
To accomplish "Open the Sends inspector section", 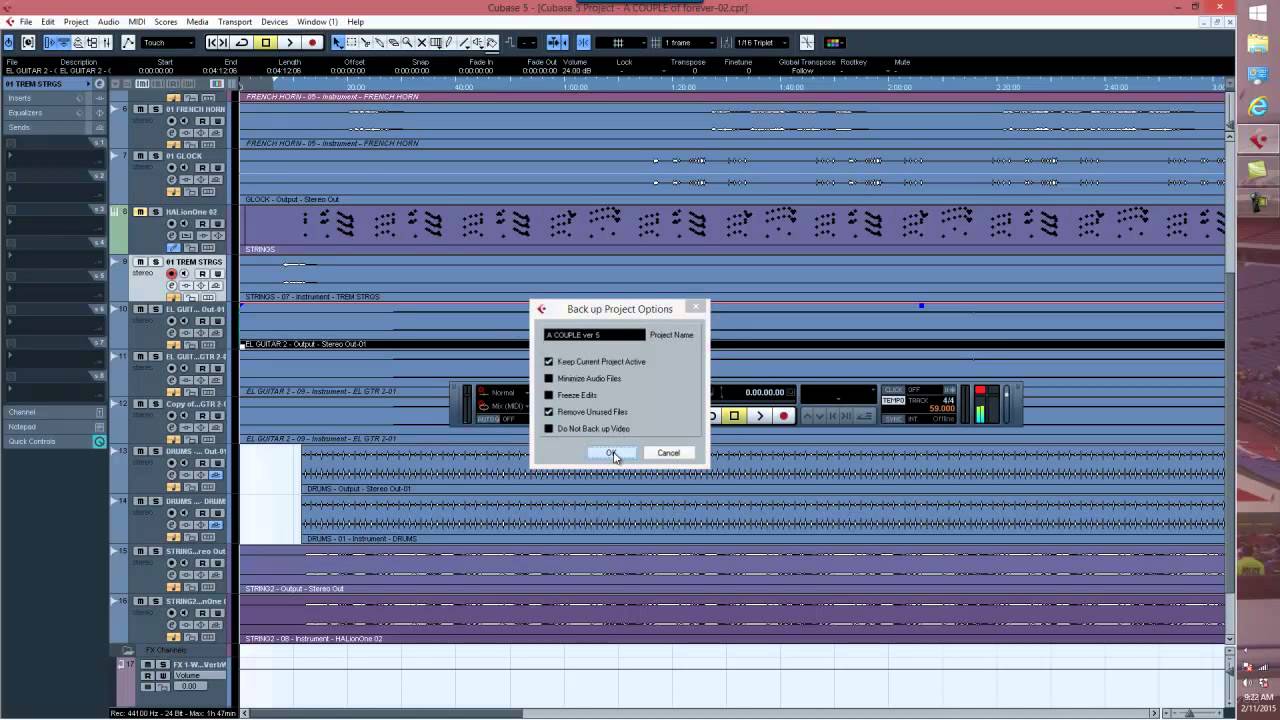I will [54, 127].
